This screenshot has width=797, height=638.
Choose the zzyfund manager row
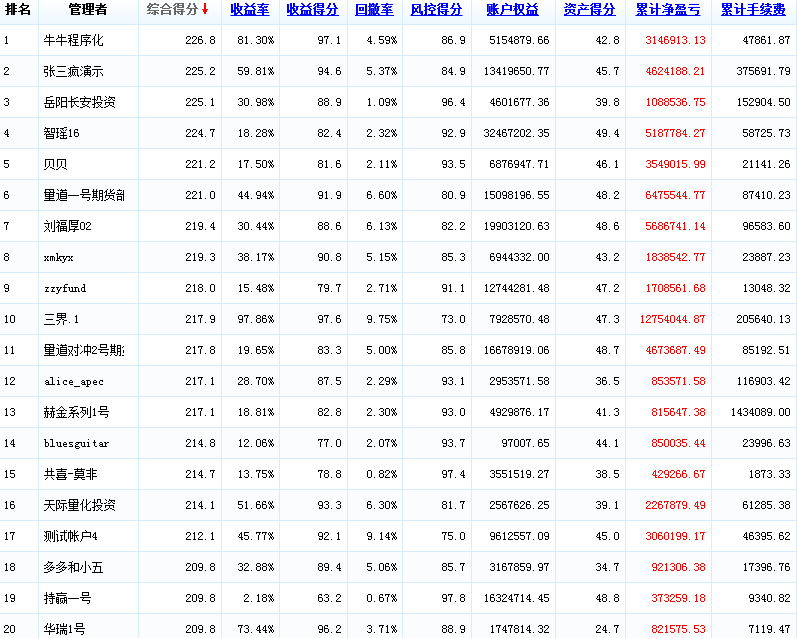[x=65, y=289]
